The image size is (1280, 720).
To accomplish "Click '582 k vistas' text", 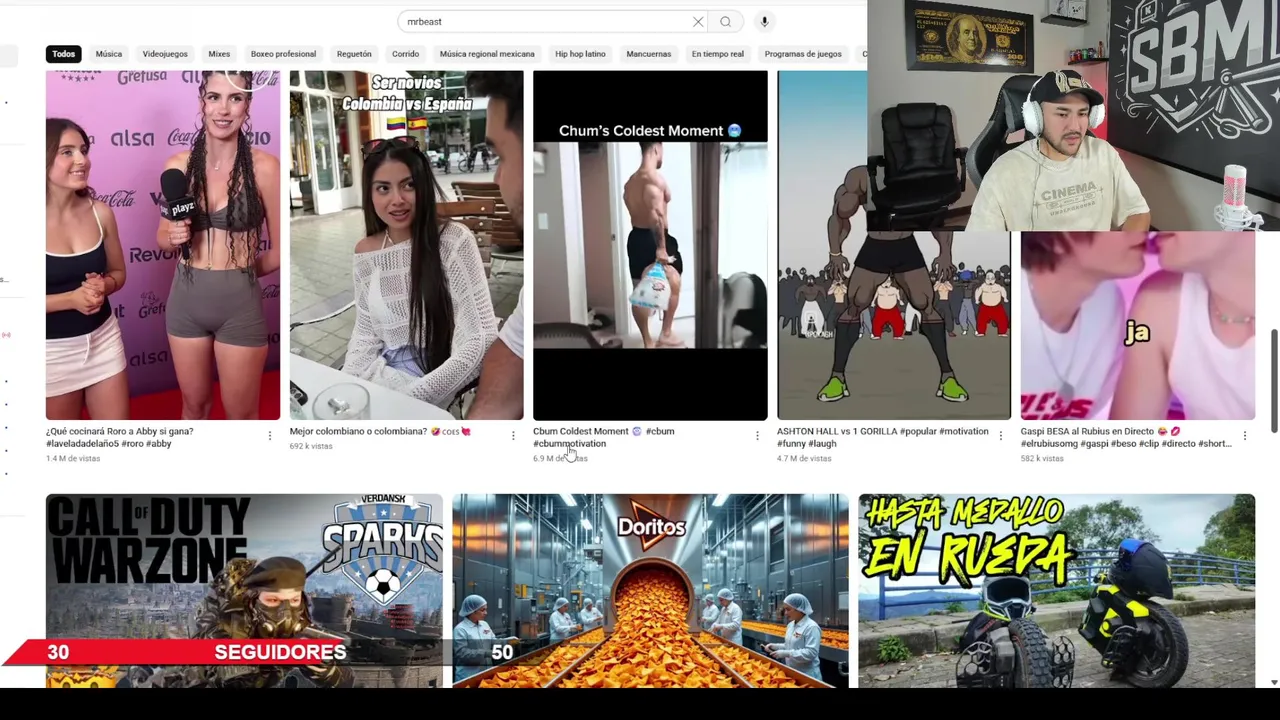I will pyautogui.click(x=1042, y=459).
